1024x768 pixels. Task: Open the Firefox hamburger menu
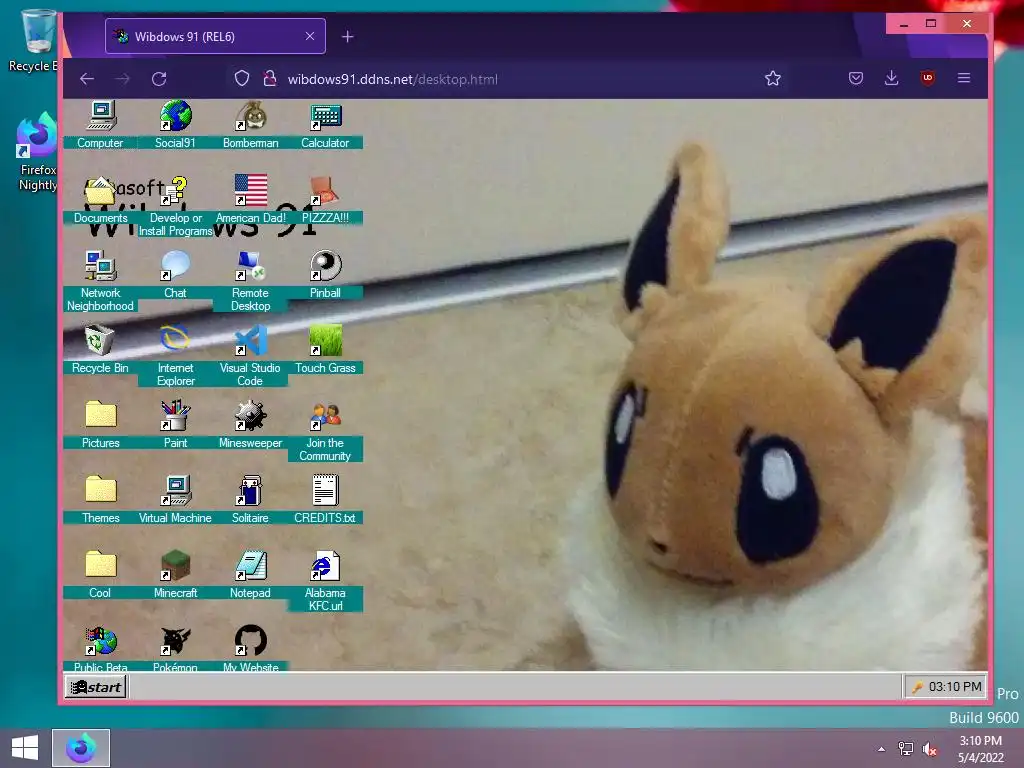[964, 78]
